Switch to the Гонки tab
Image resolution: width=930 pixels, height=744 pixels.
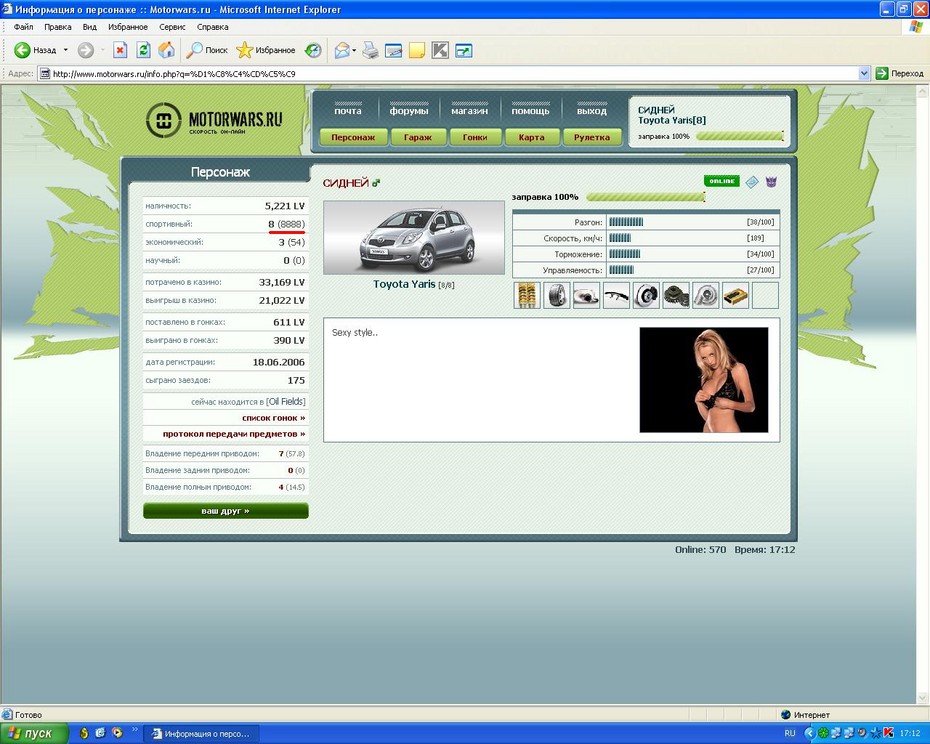click(x=475, y=137)
